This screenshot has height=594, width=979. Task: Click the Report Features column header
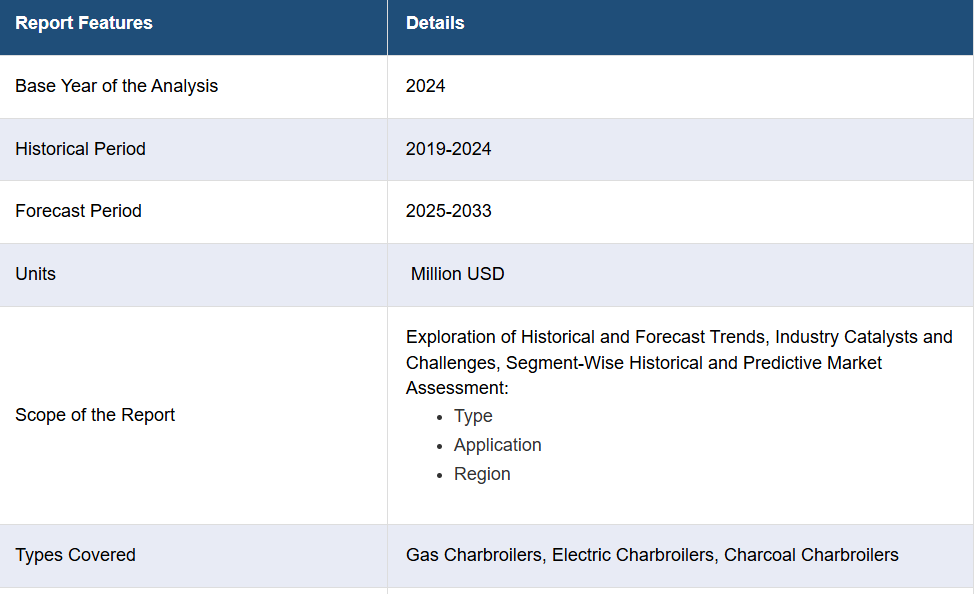click(x=84, y=23)
